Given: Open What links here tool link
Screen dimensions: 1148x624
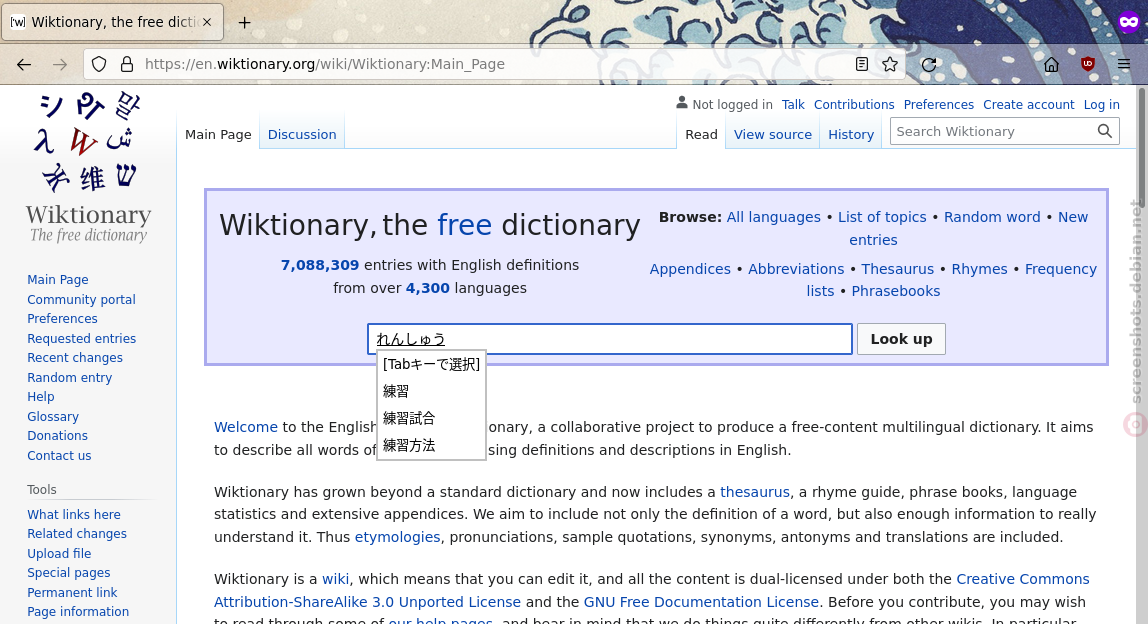Looking at the screenshot, I should [74, 515].
